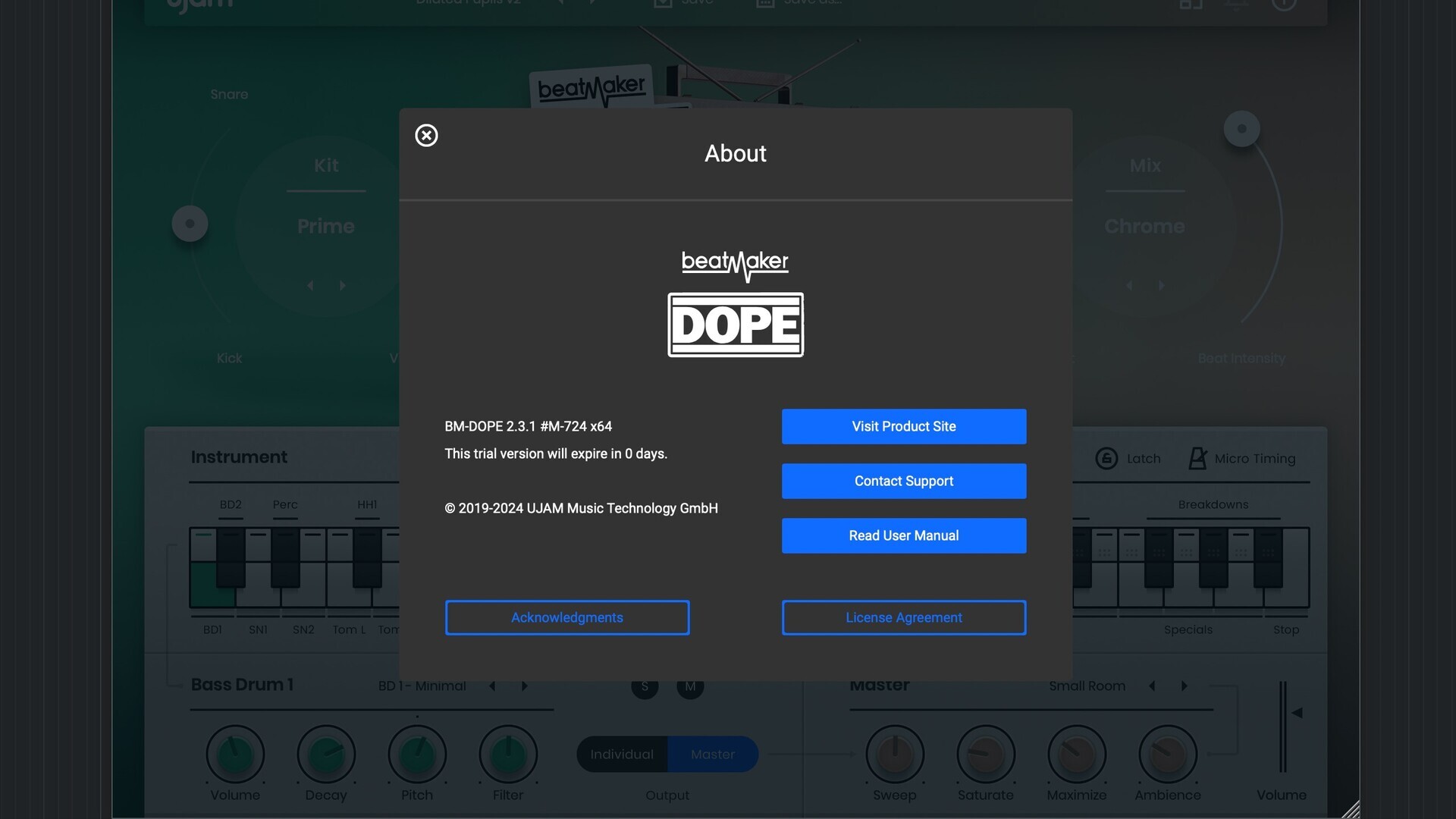The image size is (1456, 819).
Task: Select previous Kit with the left arrow
Action: click(310, 285)
